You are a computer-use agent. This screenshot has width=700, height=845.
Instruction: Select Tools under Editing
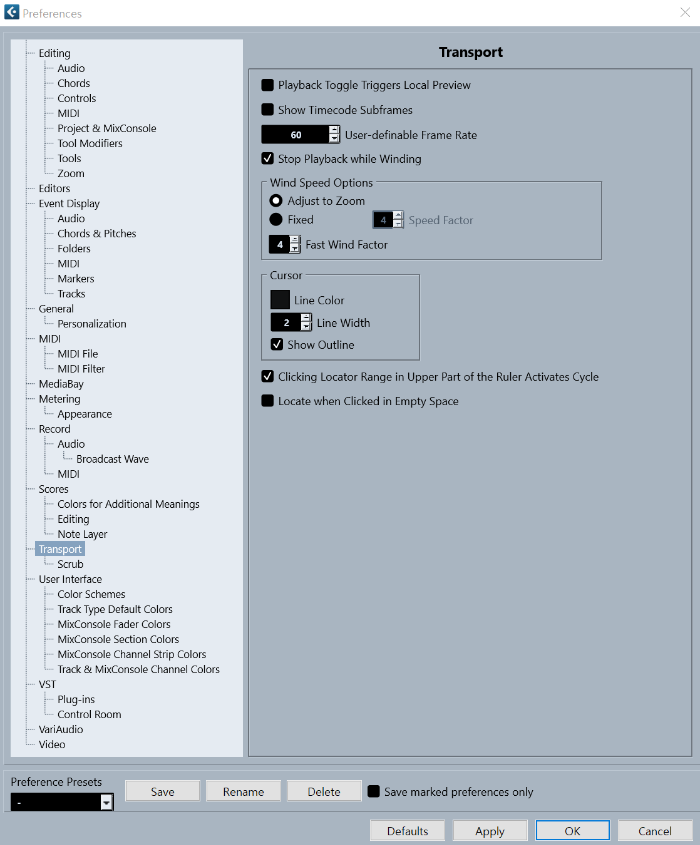coord(70,158)
